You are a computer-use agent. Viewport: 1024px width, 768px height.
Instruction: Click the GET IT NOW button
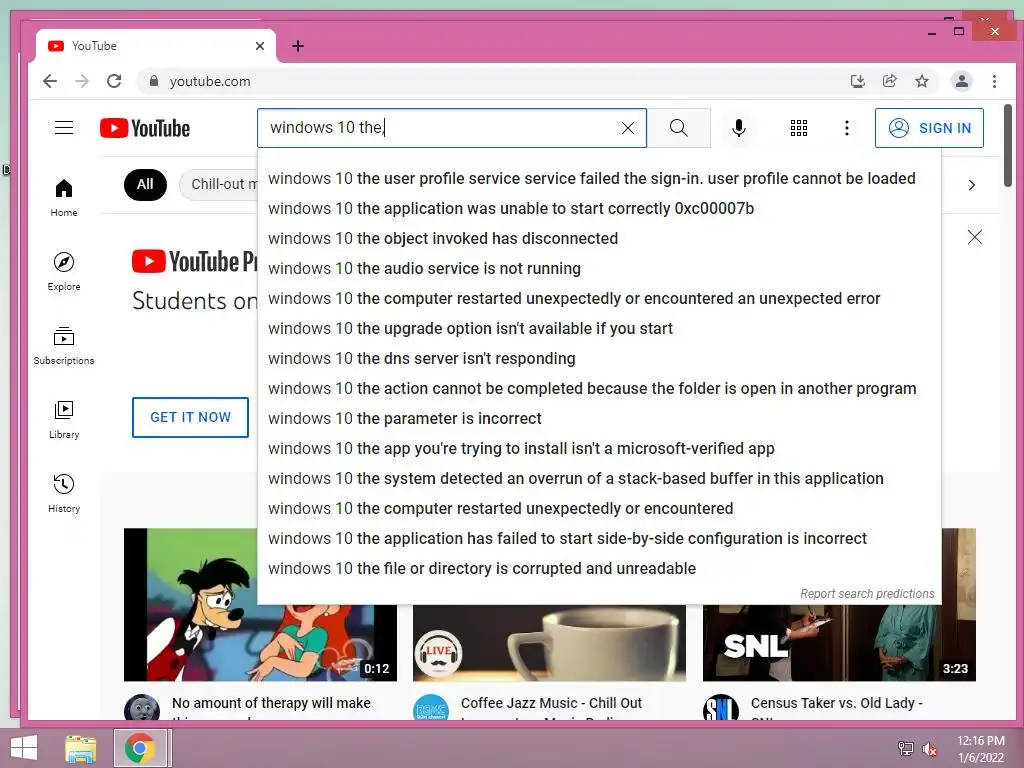pyautogui.click(x=190, y=417)
